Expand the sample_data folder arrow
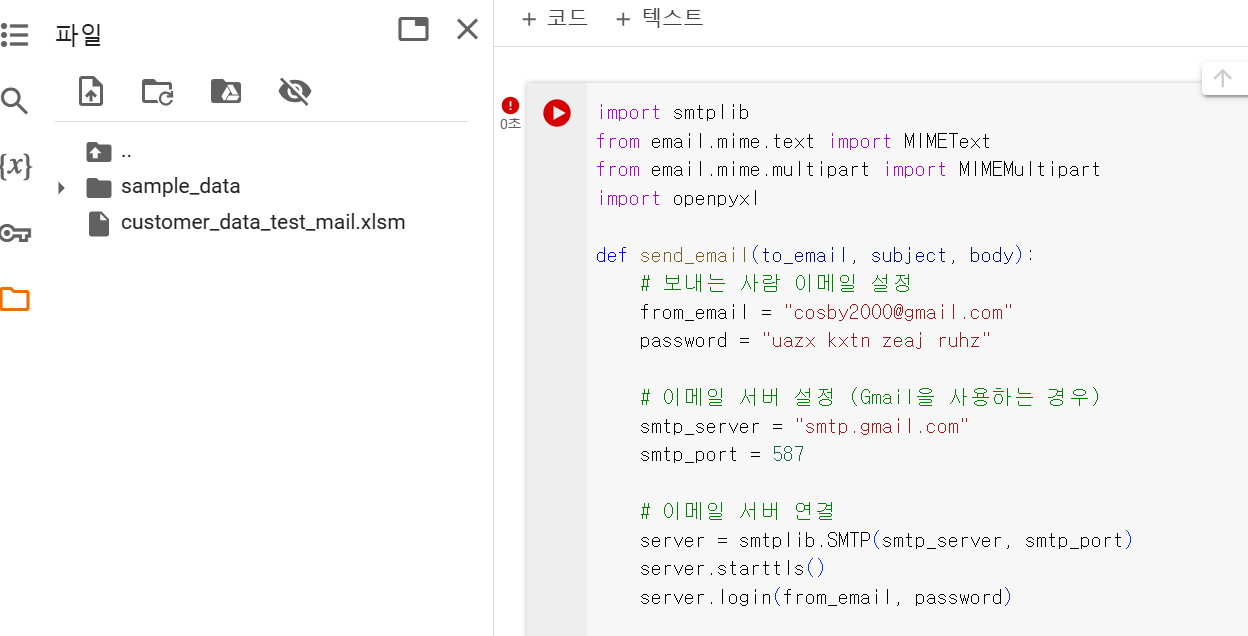1248x636 pixels. click(61, 187)
